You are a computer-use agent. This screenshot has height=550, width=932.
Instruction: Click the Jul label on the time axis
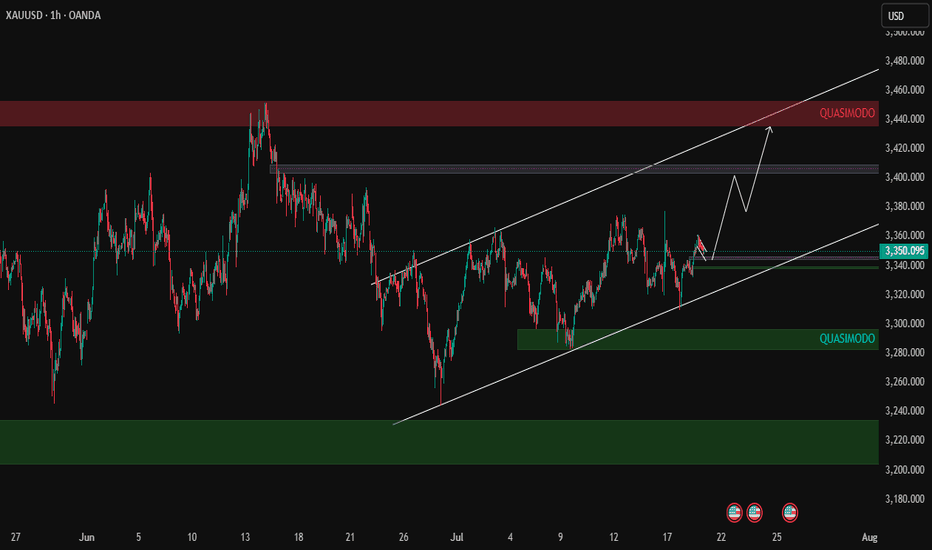pos(456,538)
